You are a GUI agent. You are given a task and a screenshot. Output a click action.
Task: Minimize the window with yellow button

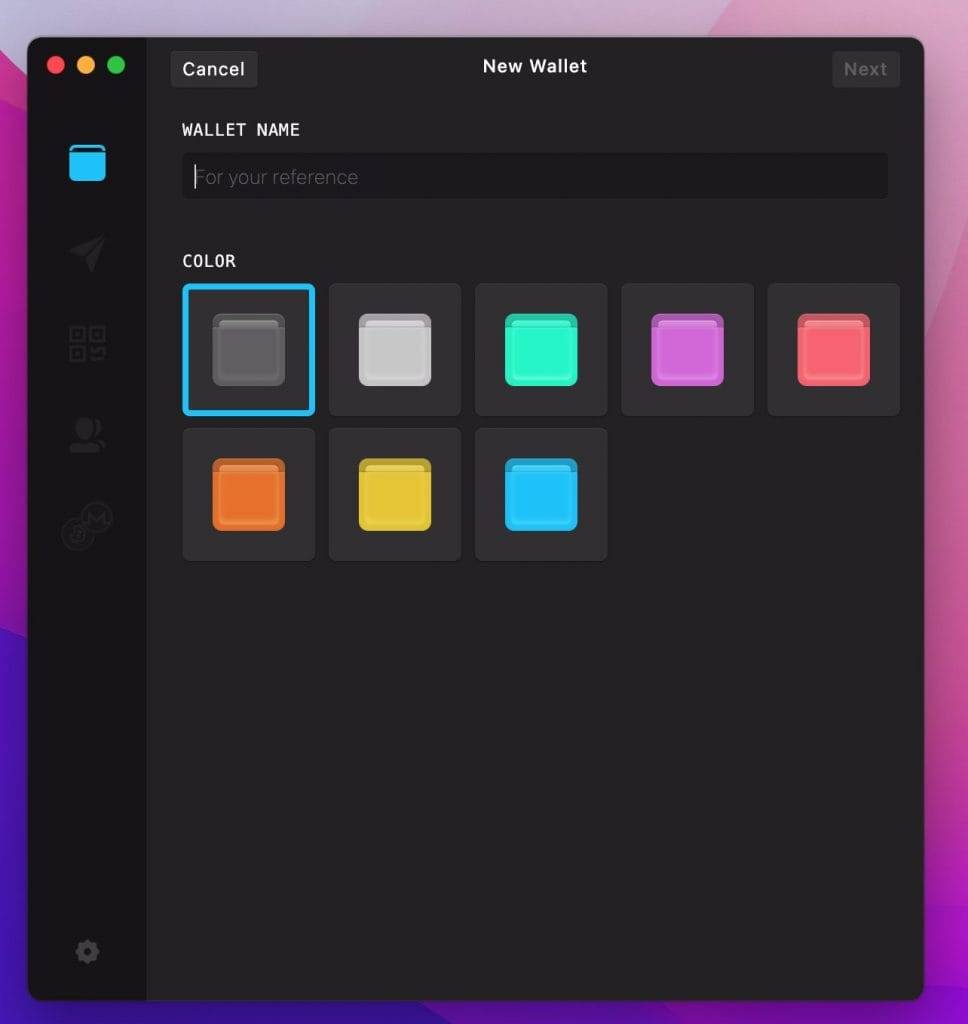coord(86,65)
